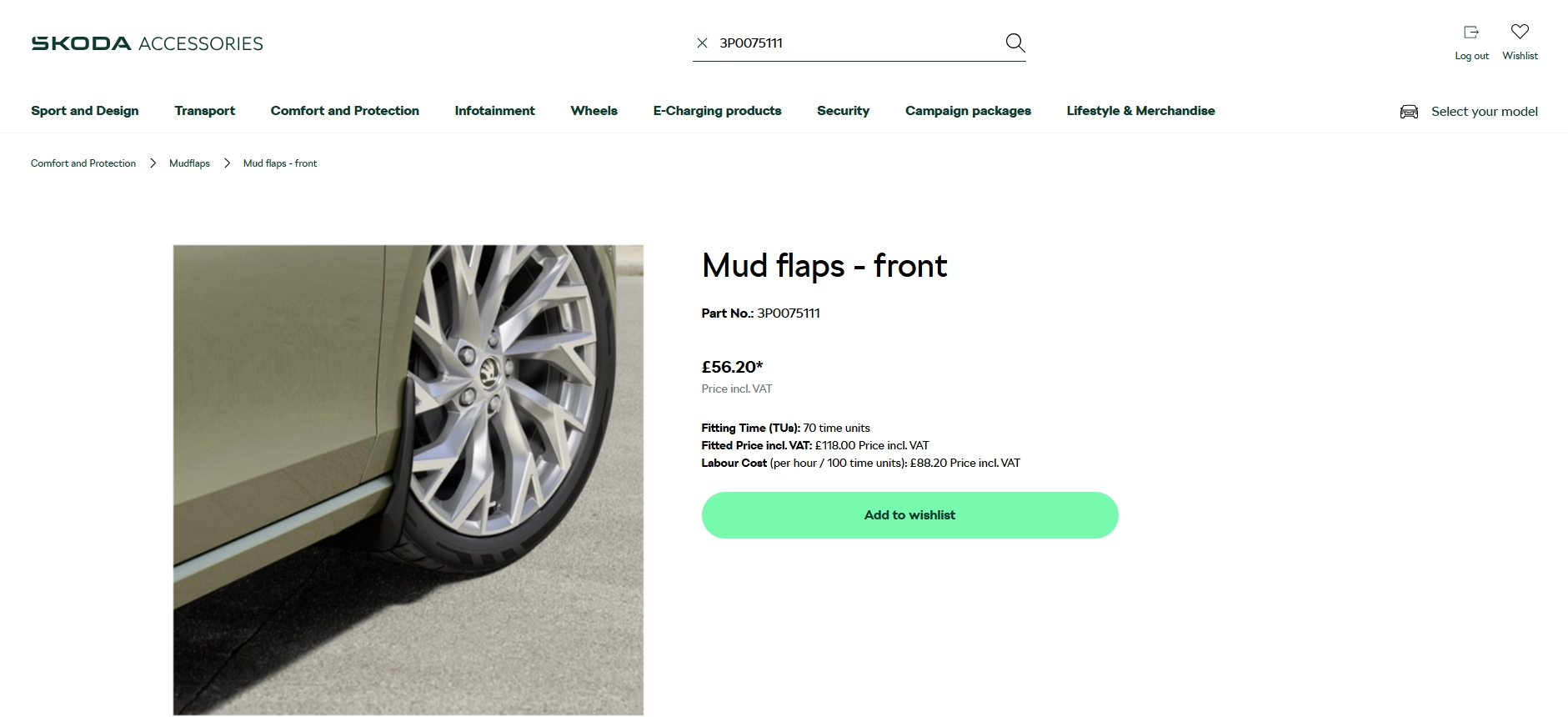Viewport: 1568px width, 717px height.
Task: Expand the Comfort and Protection menu
Action: click(344, 111)
